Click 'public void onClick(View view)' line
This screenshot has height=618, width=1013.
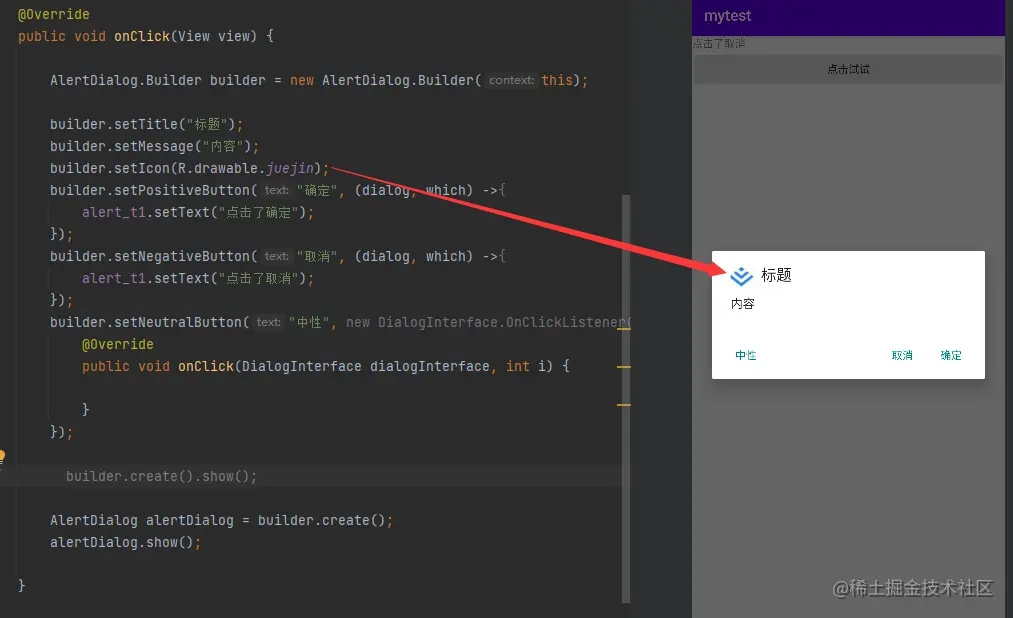pos(146,36)
